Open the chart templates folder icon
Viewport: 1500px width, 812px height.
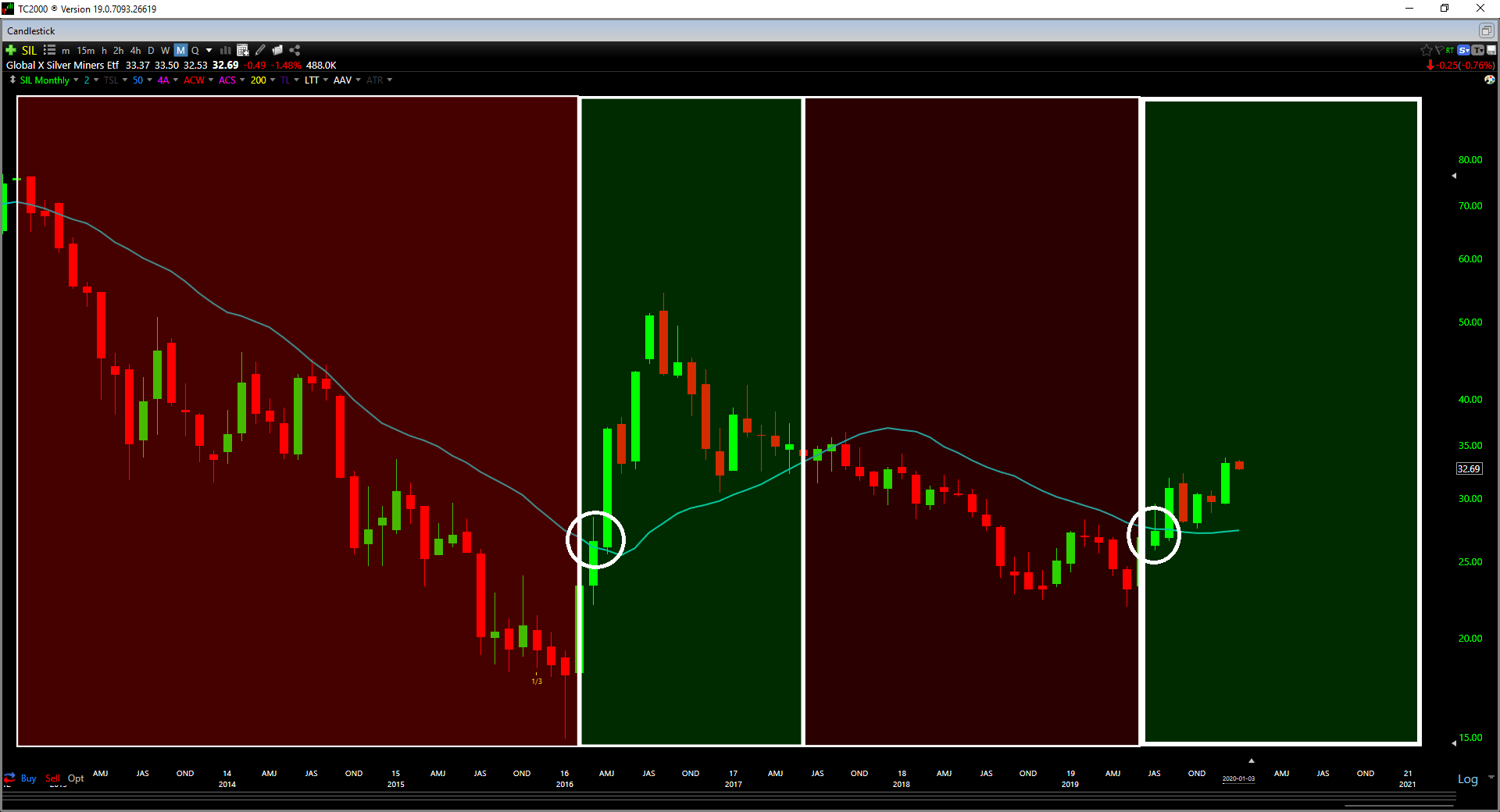click(277, 50)
